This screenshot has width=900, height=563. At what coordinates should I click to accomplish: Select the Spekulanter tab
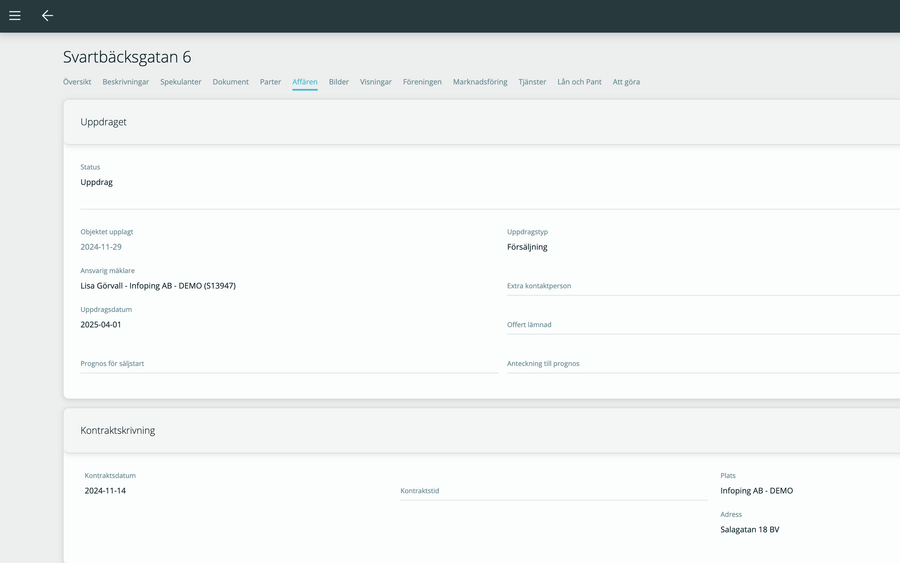[x=181, y=82]
